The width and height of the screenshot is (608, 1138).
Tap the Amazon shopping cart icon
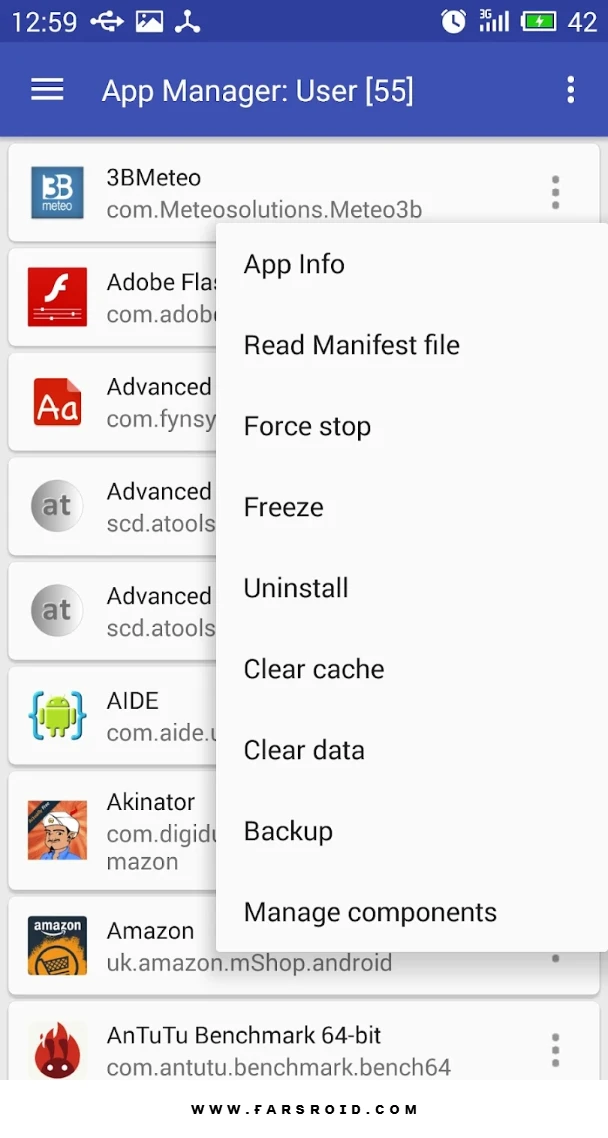[57, 945]
